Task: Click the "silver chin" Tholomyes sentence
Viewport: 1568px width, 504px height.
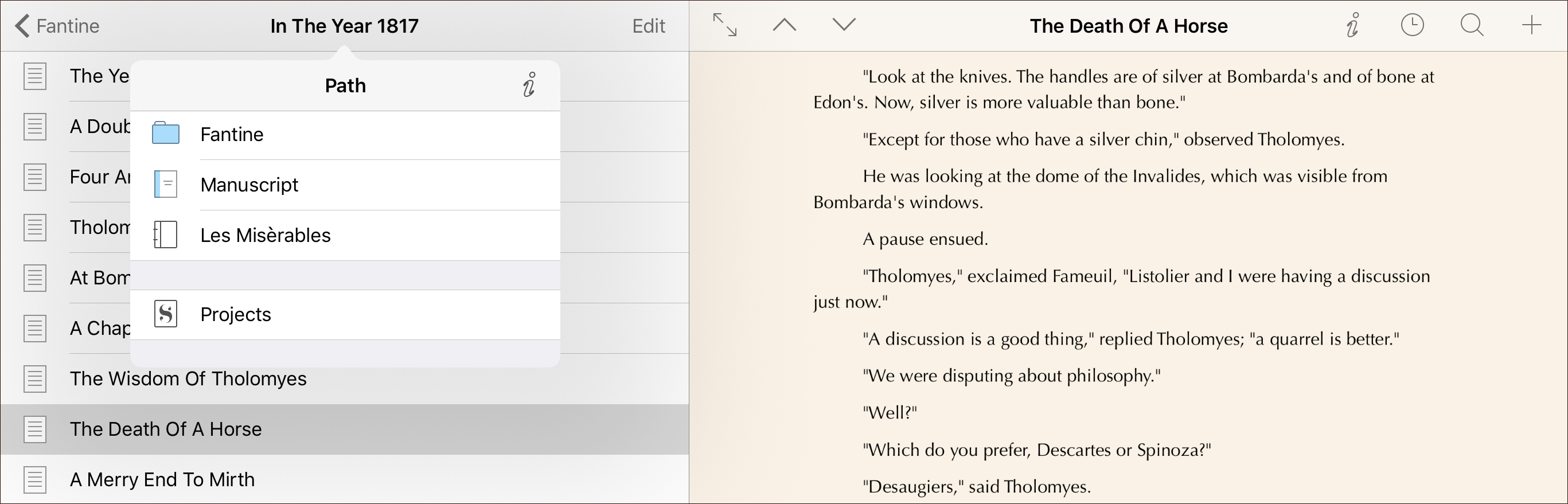Action: tap(1103, 140)
